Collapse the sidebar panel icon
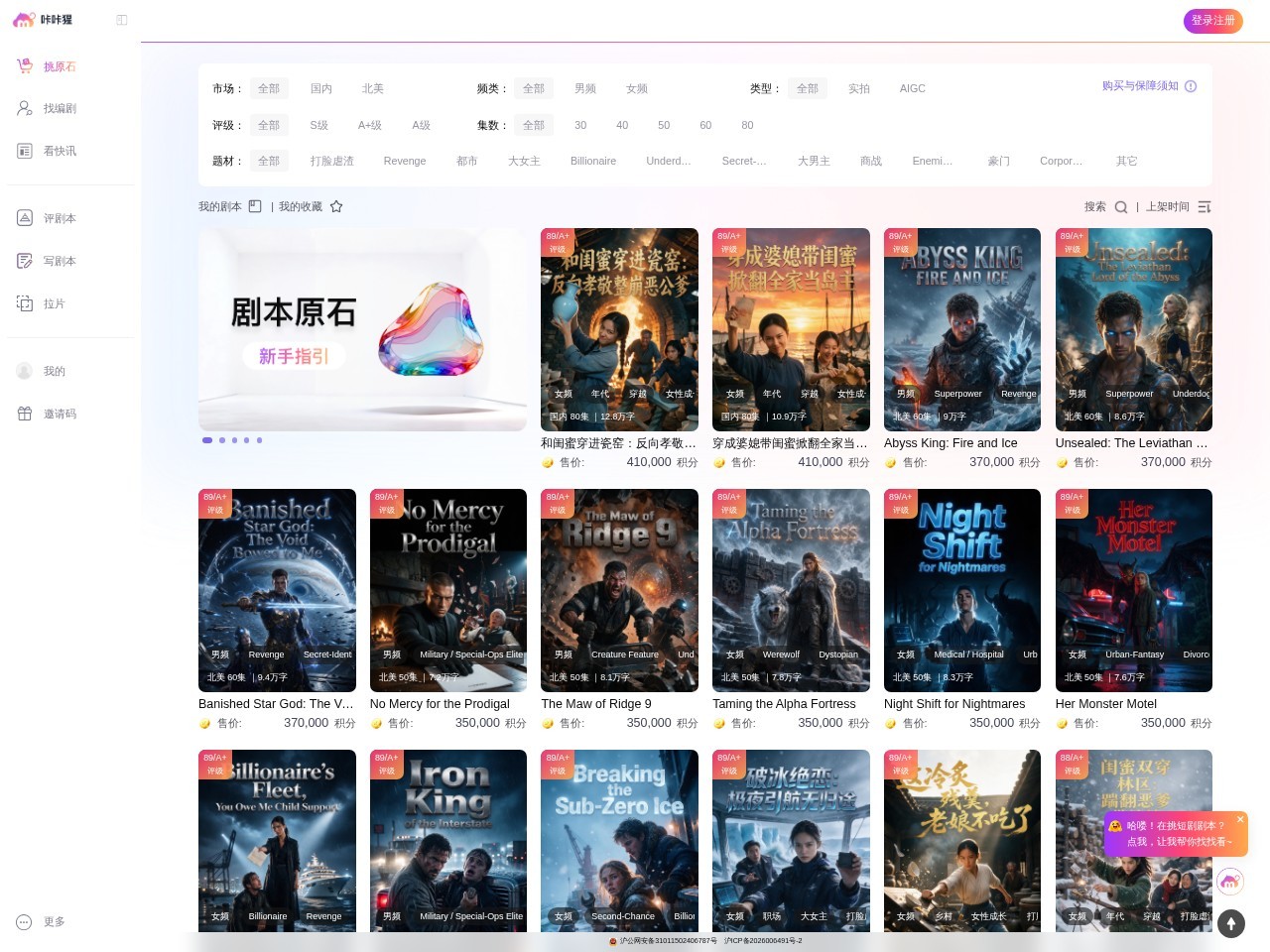 point(122,20)
